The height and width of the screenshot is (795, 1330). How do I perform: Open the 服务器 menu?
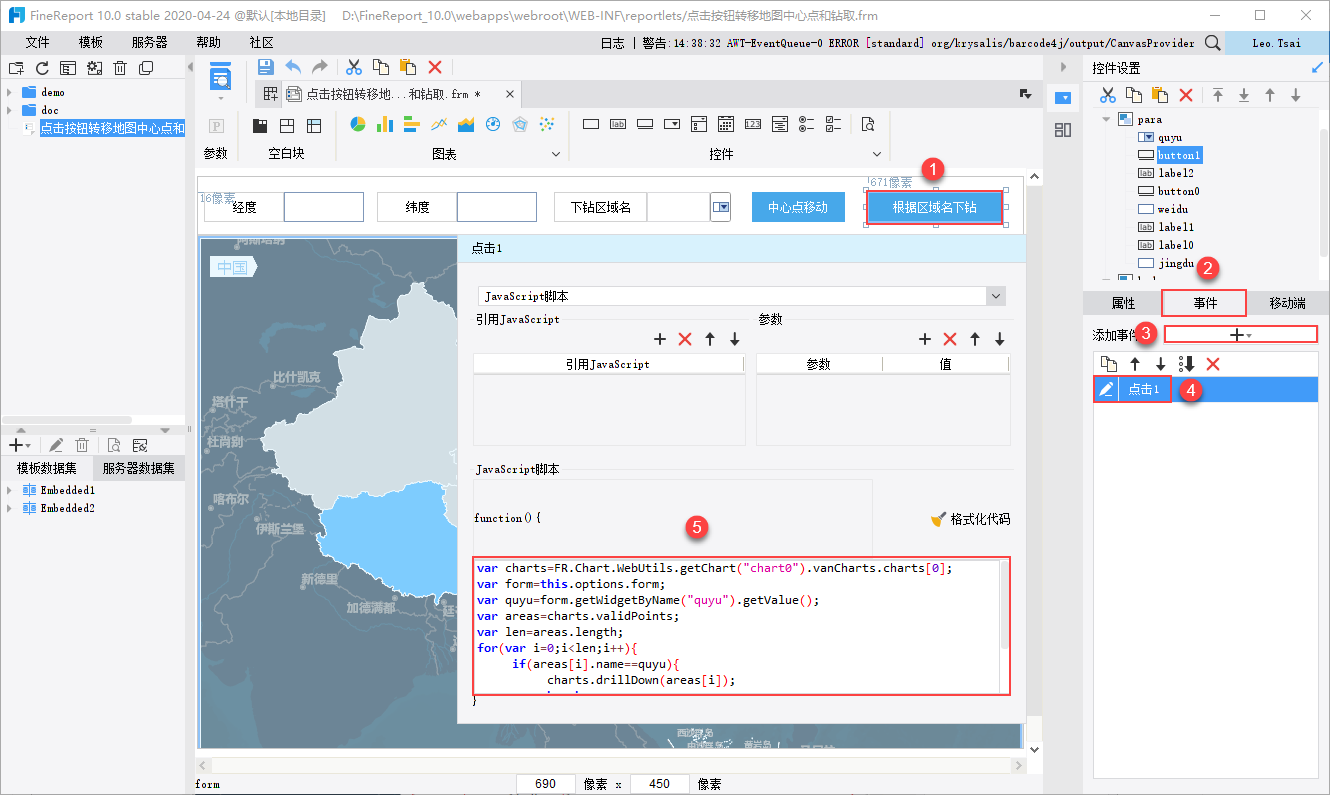[149, 43]
